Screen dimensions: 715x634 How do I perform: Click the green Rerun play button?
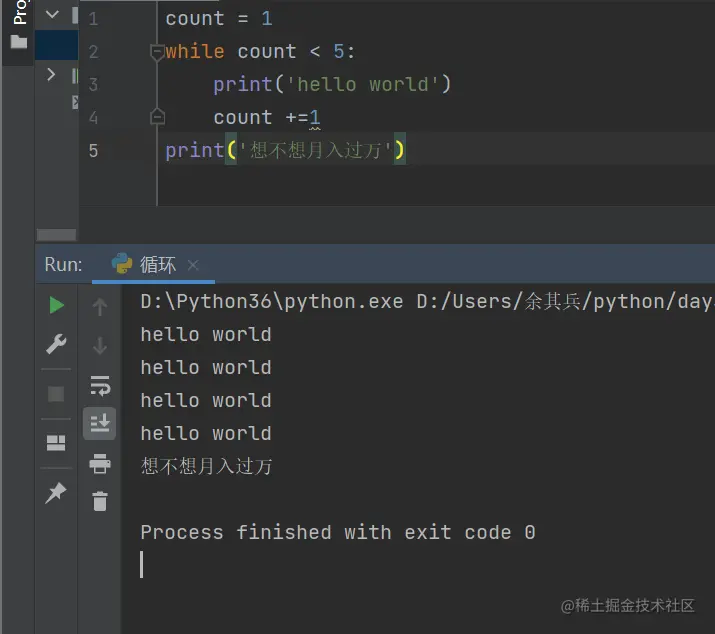[57, 305]
